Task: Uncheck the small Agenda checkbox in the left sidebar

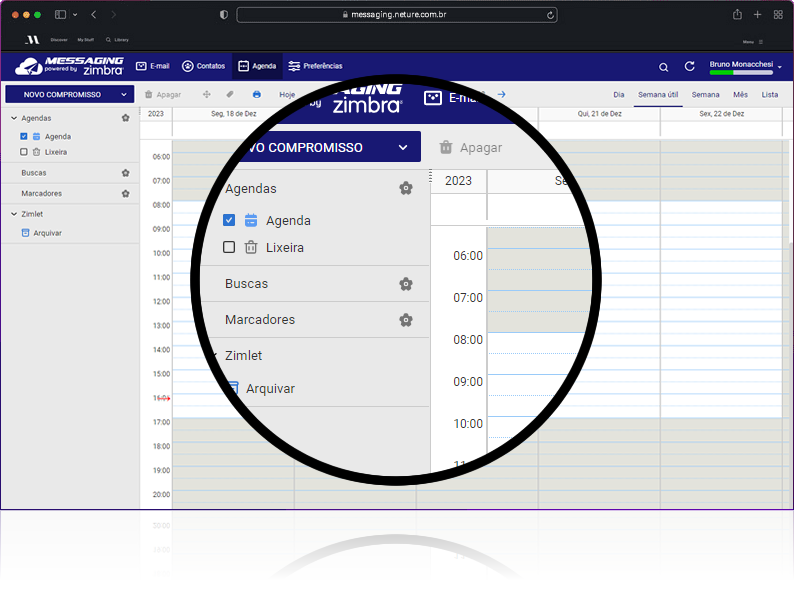Action: [x=24, y=136]
